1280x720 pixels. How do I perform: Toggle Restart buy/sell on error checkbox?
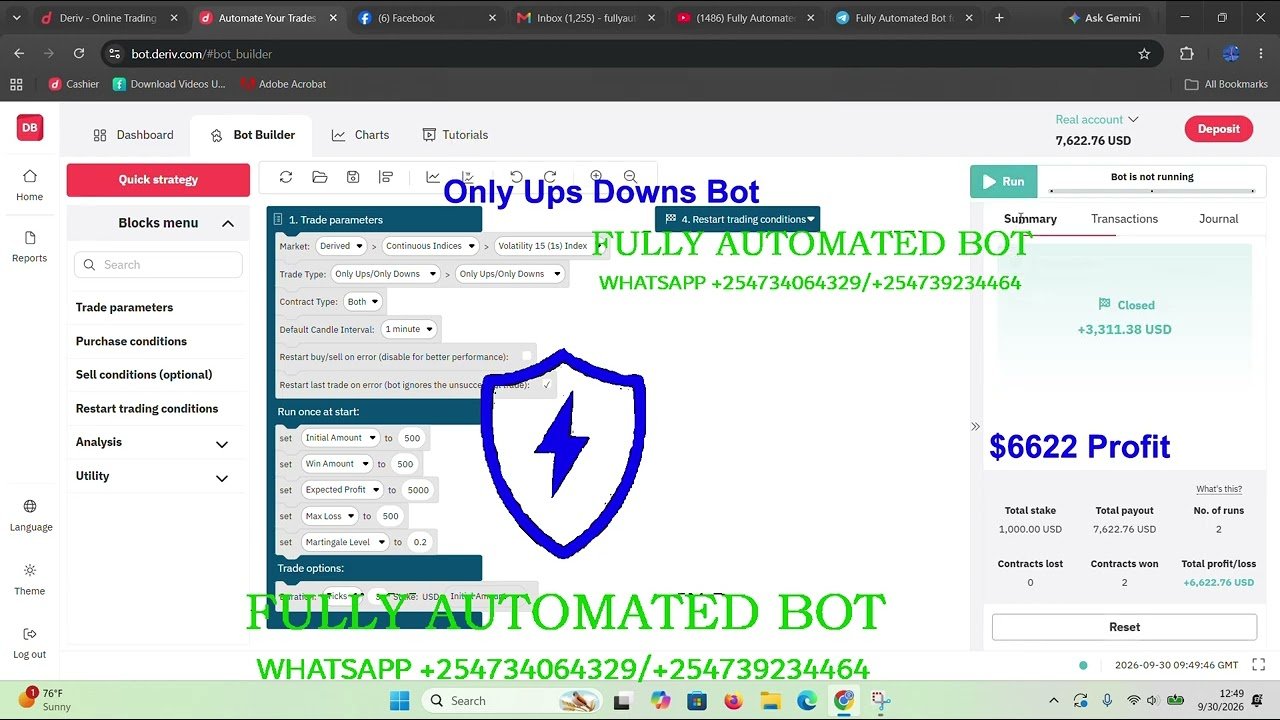pos(527,356)
